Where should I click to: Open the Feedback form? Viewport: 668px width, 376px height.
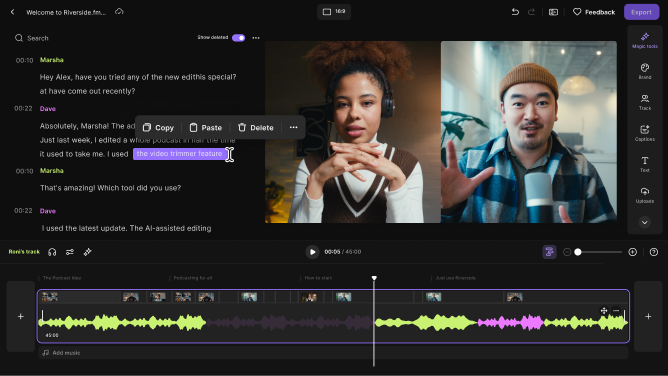tap(594, 12)
